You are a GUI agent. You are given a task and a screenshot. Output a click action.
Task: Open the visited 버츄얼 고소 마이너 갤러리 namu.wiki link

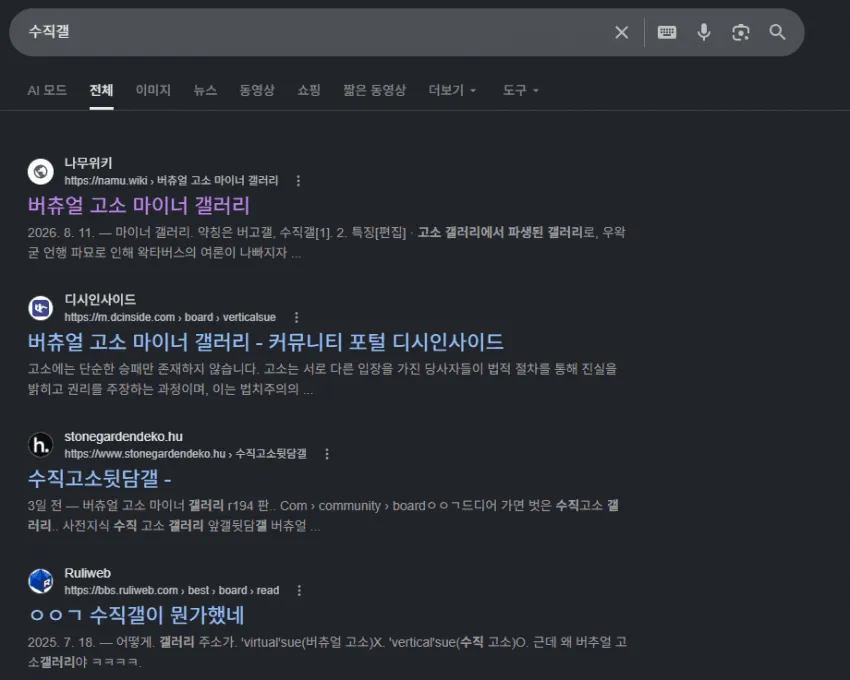point(139,206)
